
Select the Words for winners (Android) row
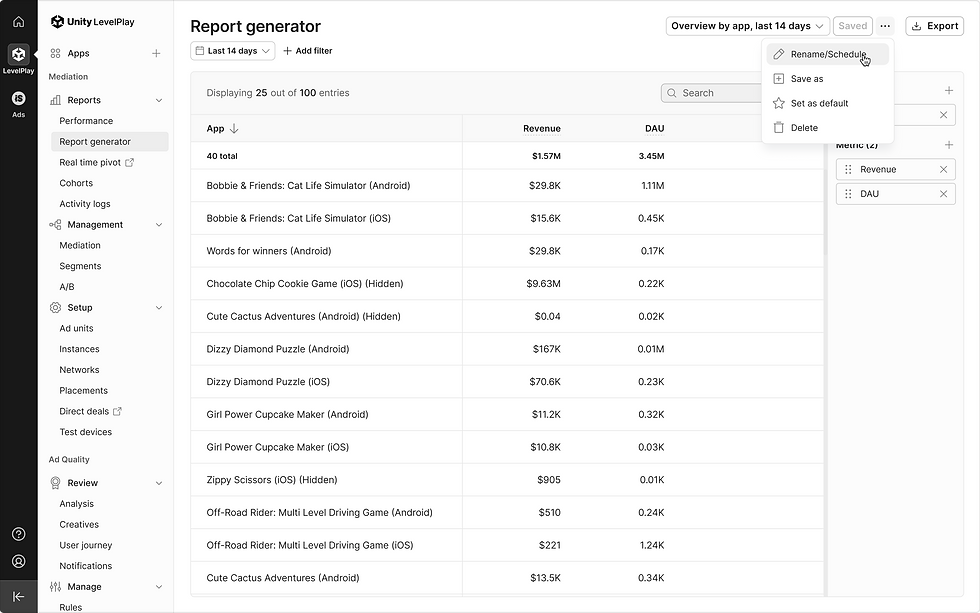(x=507, y=251)
